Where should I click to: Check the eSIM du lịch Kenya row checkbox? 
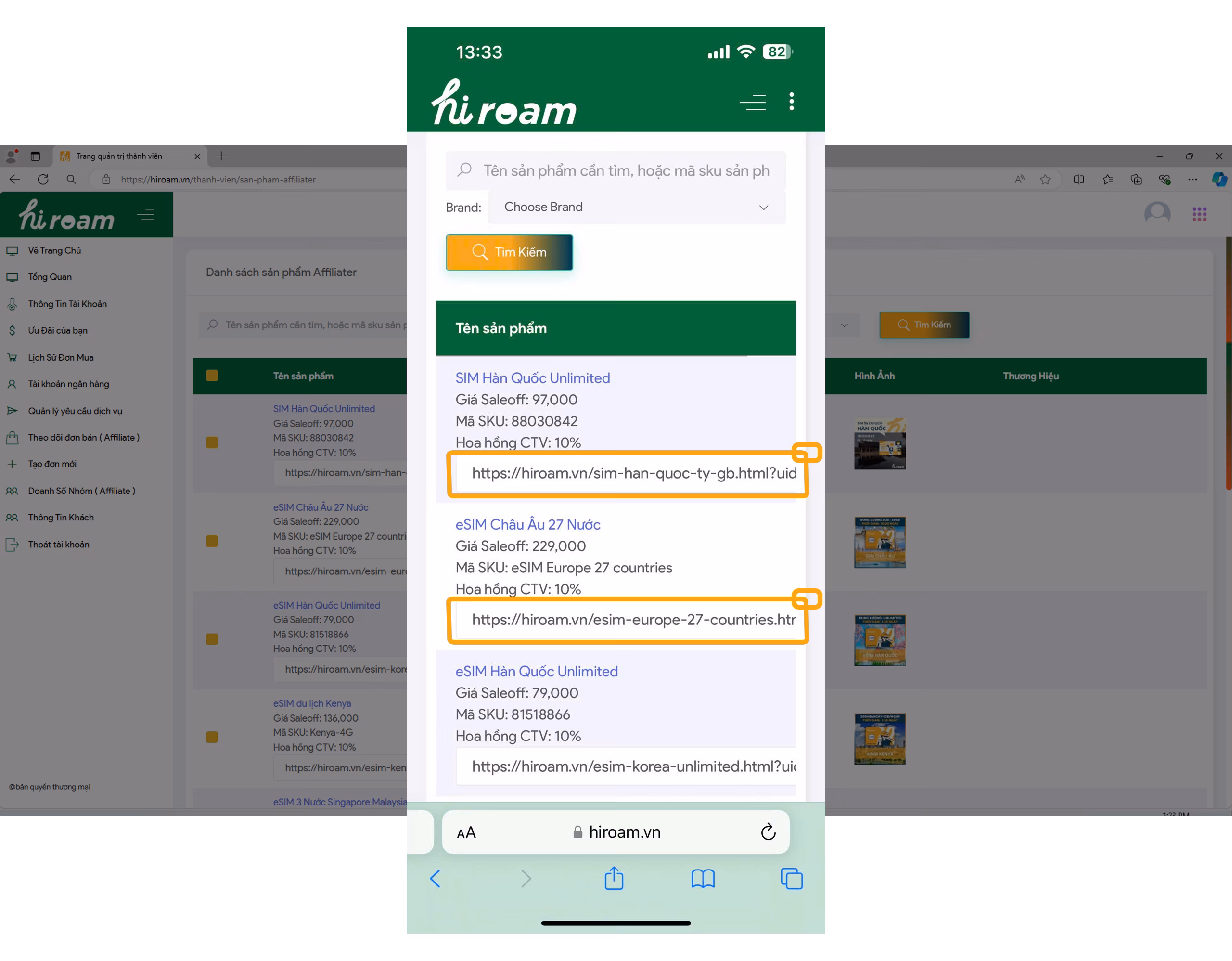coord(212,737)
